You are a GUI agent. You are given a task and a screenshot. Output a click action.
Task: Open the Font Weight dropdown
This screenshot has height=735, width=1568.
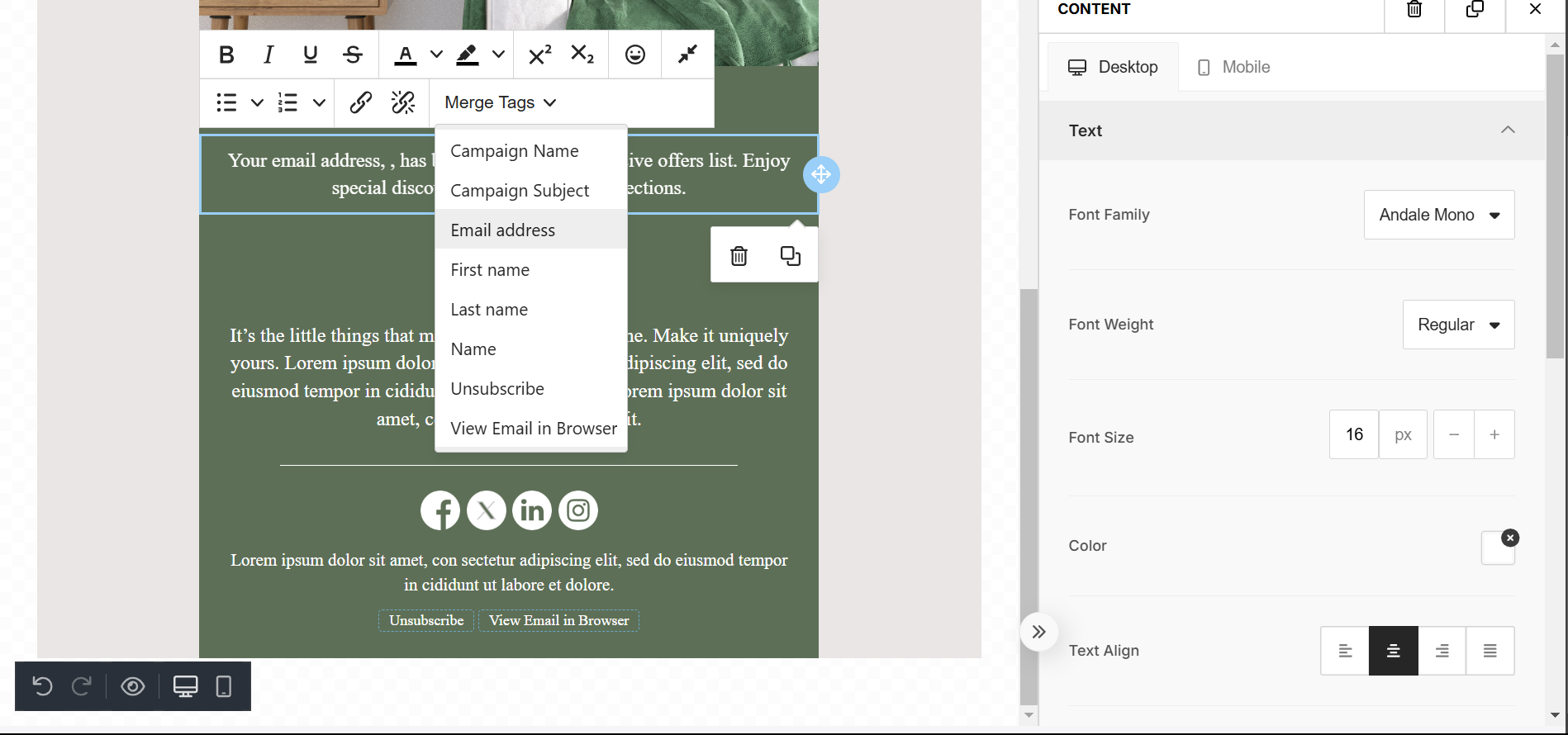(1458, 325)
